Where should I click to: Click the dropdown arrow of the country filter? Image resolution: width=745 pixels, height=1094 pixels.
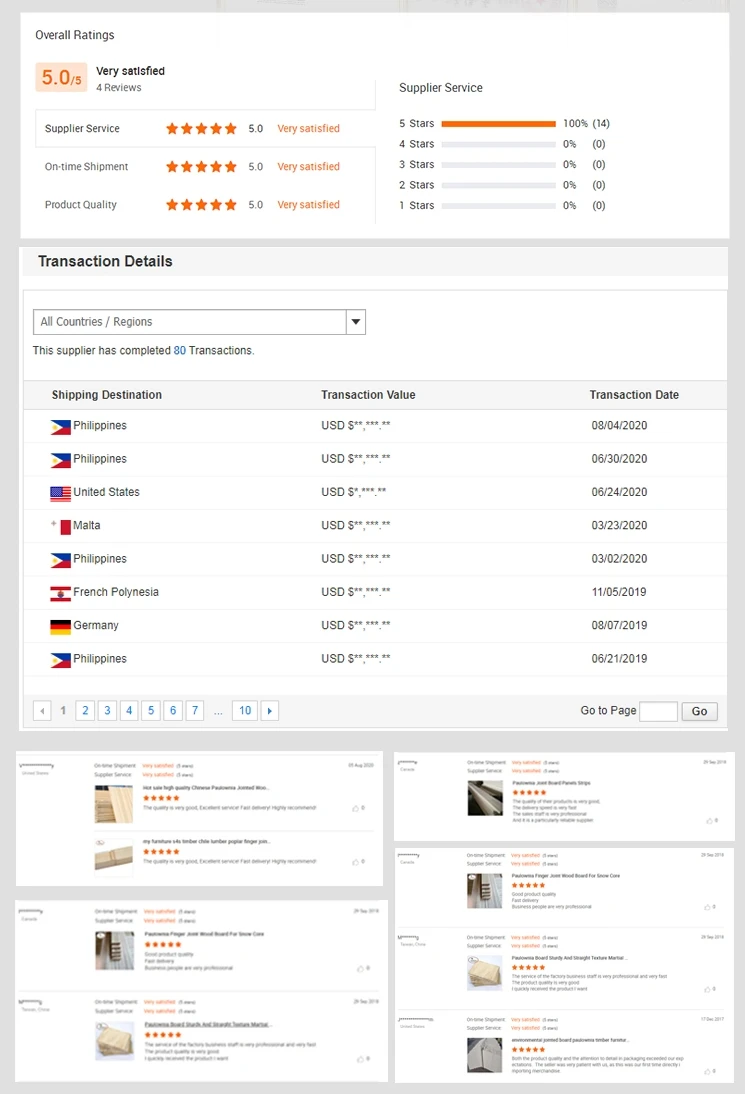pyautogui.click(x=355, y=322)
